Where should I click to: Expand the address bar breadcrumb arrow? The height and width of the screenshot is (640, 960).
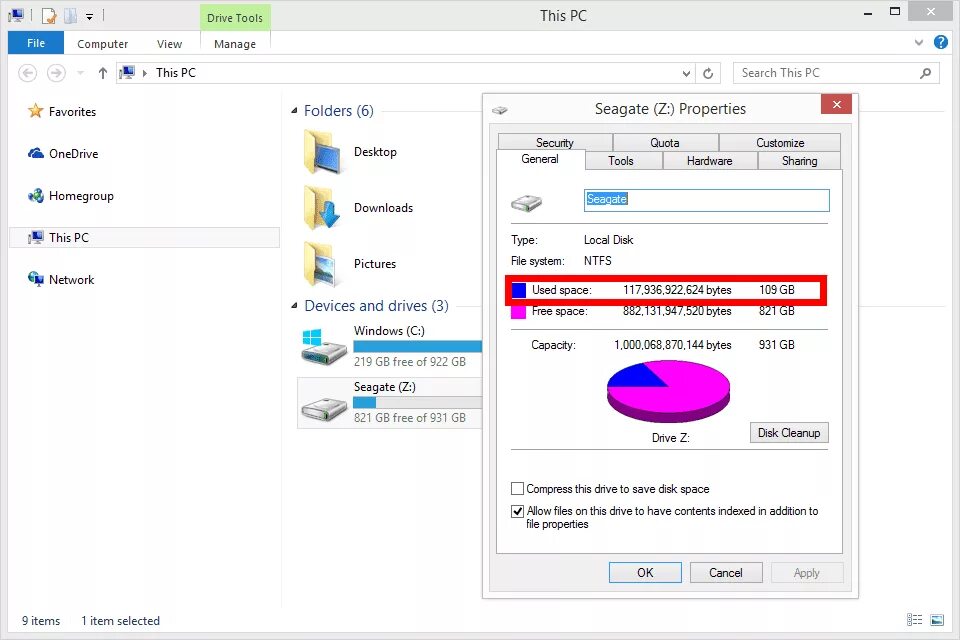pyautogui.click(x=145, y=73)
